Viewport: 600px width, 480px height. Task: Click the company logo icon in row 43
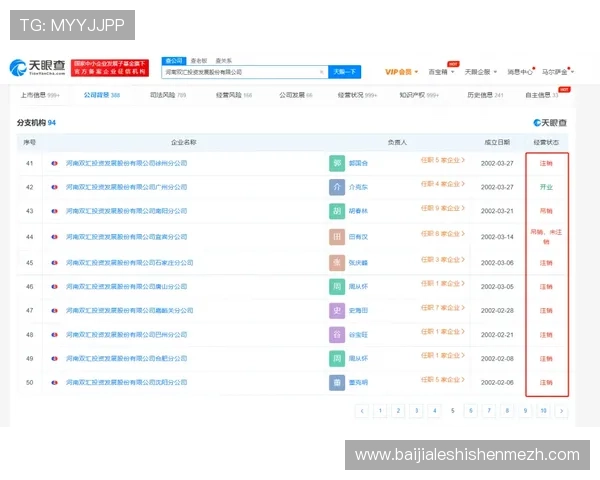point(54,211)
